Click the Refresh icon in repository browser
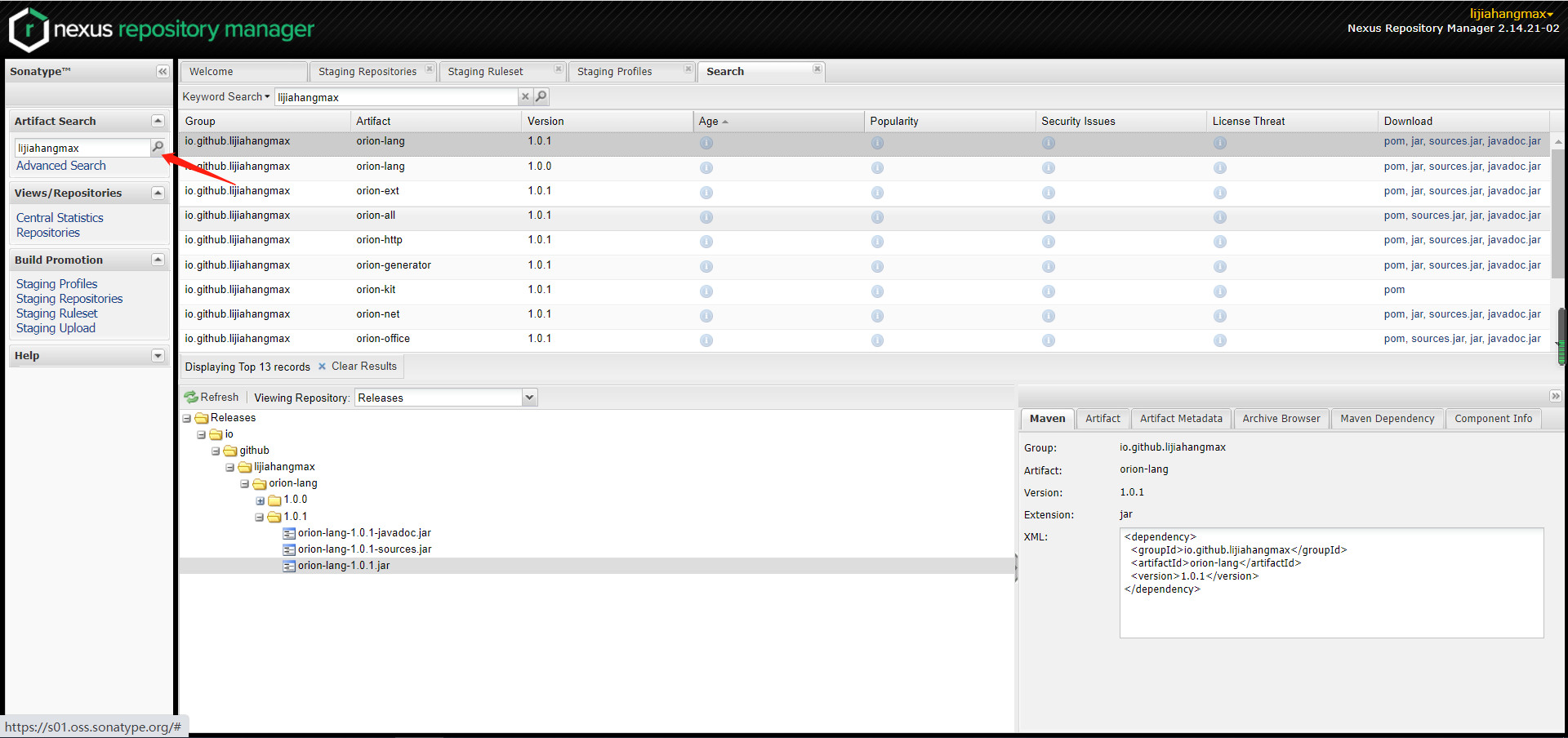This screenshot has width=1568, height=738. click(191, 397)
